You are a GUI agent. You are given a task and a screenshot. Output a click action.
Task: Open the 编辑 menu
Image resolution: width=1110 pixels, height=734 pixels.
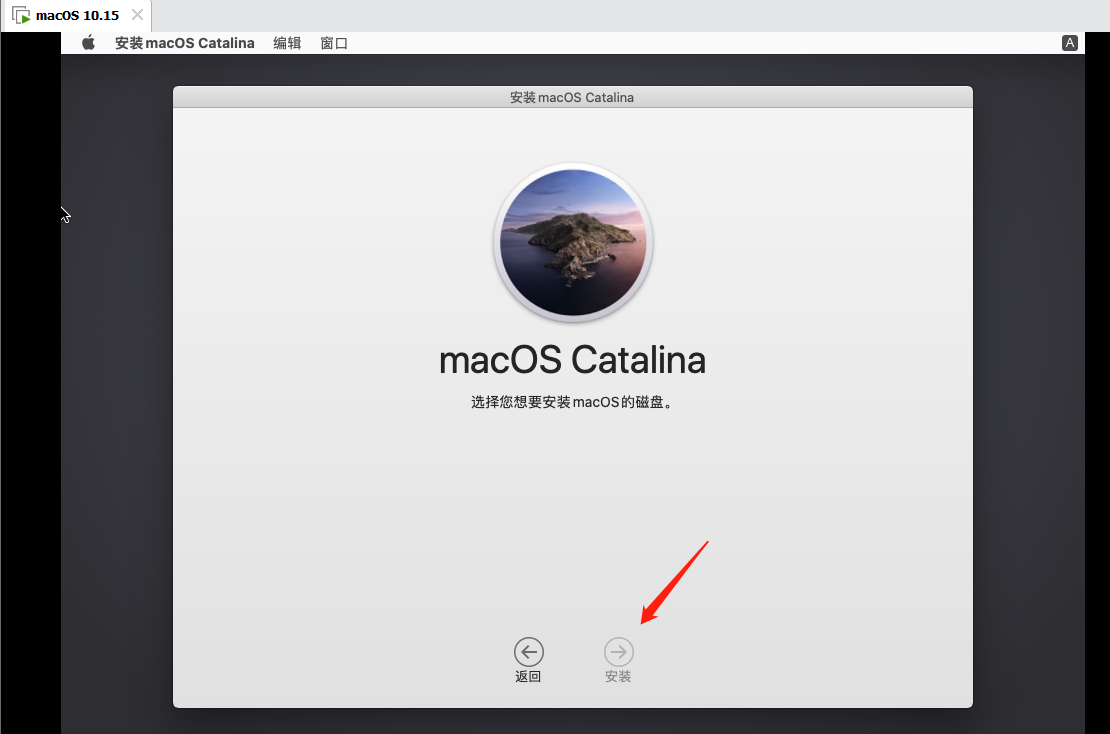[287, 43]
